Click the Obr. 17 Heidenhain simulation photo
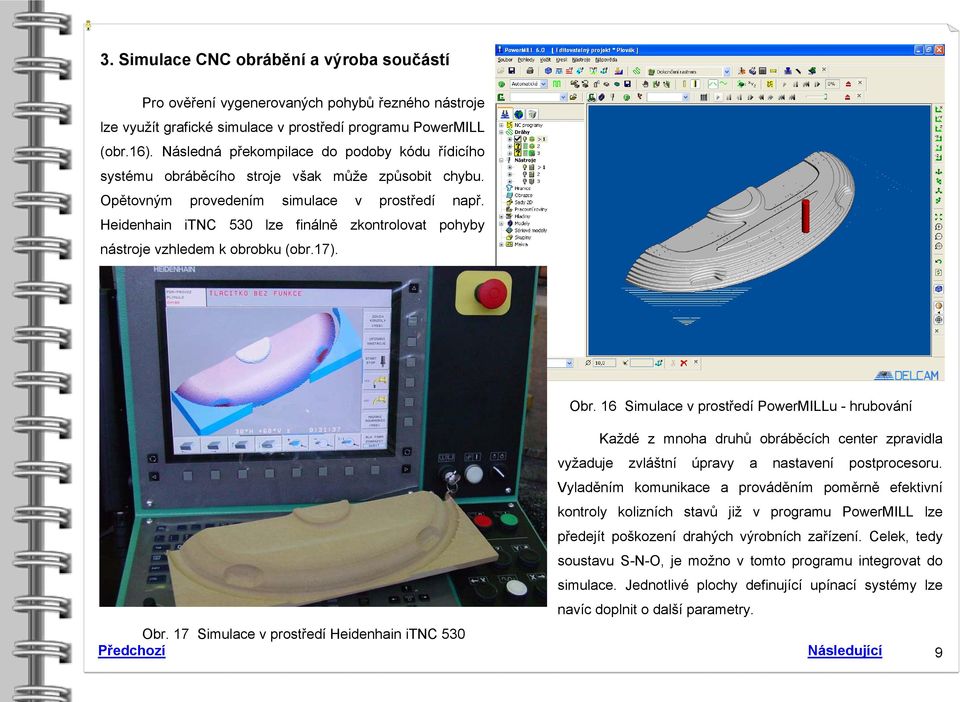960x702 pixels. click(x=323, y=436)
